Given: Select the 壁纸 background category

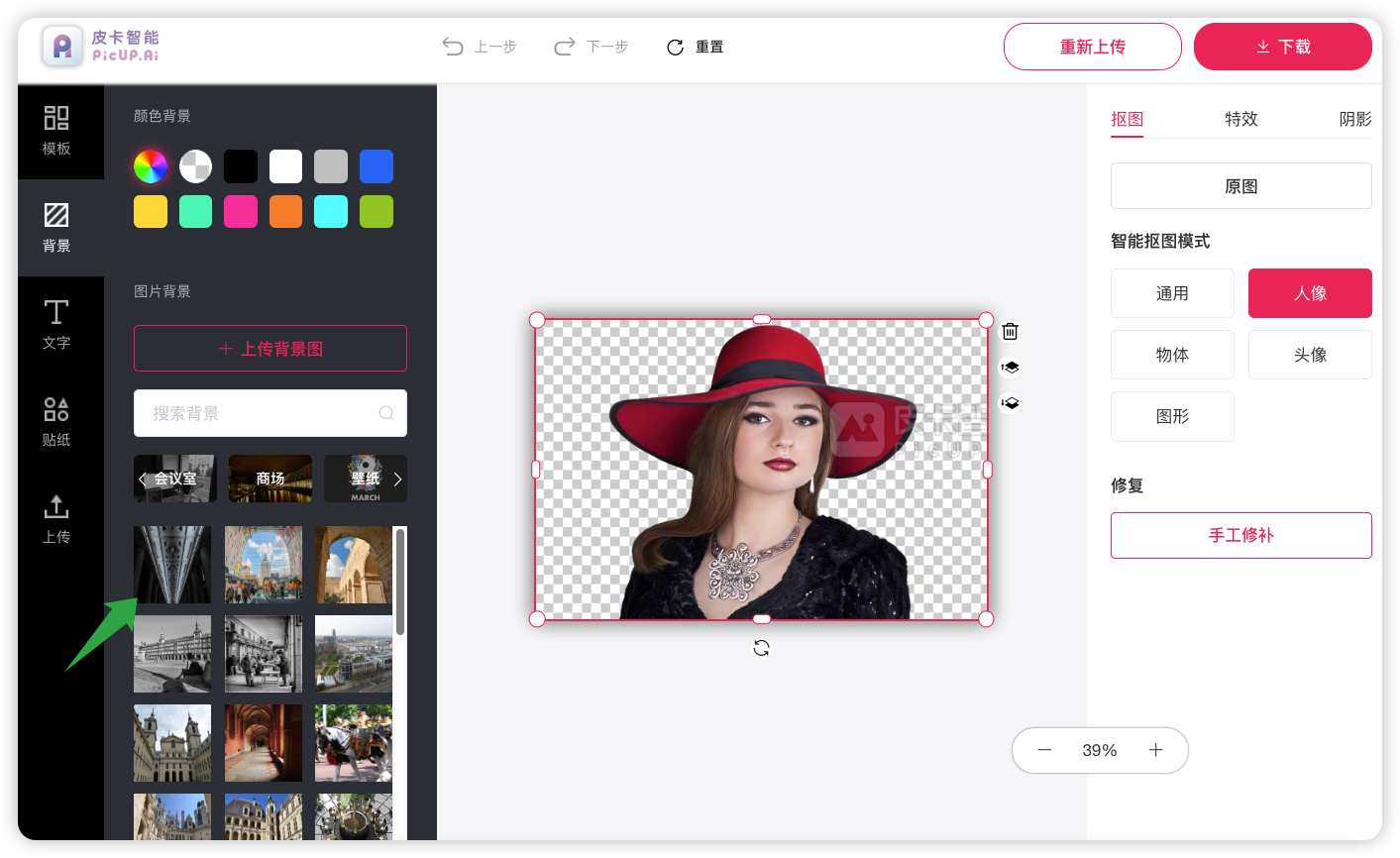Looking at the screenshot, I should [365, 479].
